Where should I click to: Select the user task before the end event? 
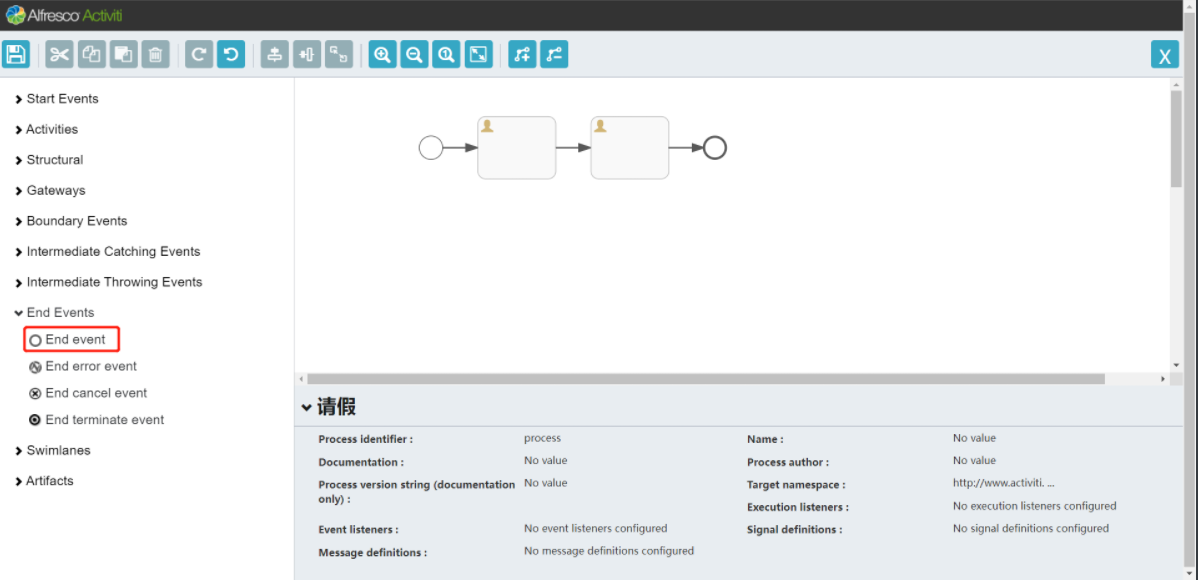(x=630, y=147)
